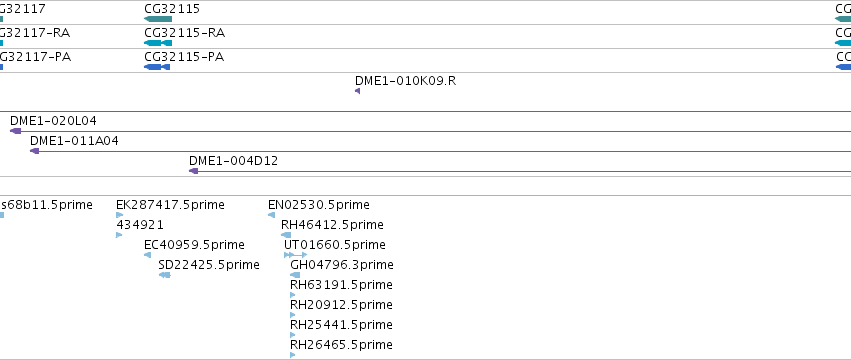The width and height of the screenshot is (851, 360).
Task: Click the CG32115-RA transcript glyph
Action: click(158, 43)
